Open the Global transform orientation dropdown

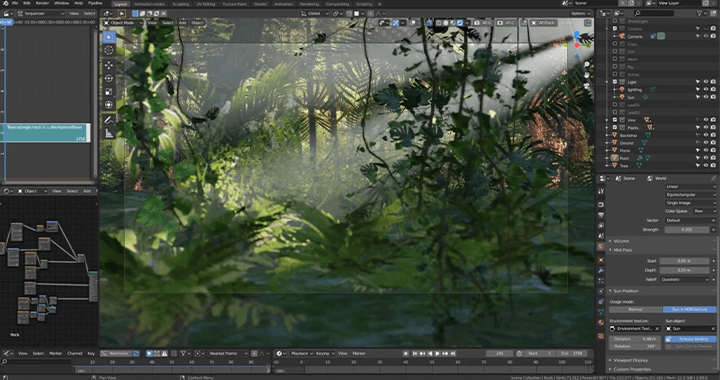316,14
